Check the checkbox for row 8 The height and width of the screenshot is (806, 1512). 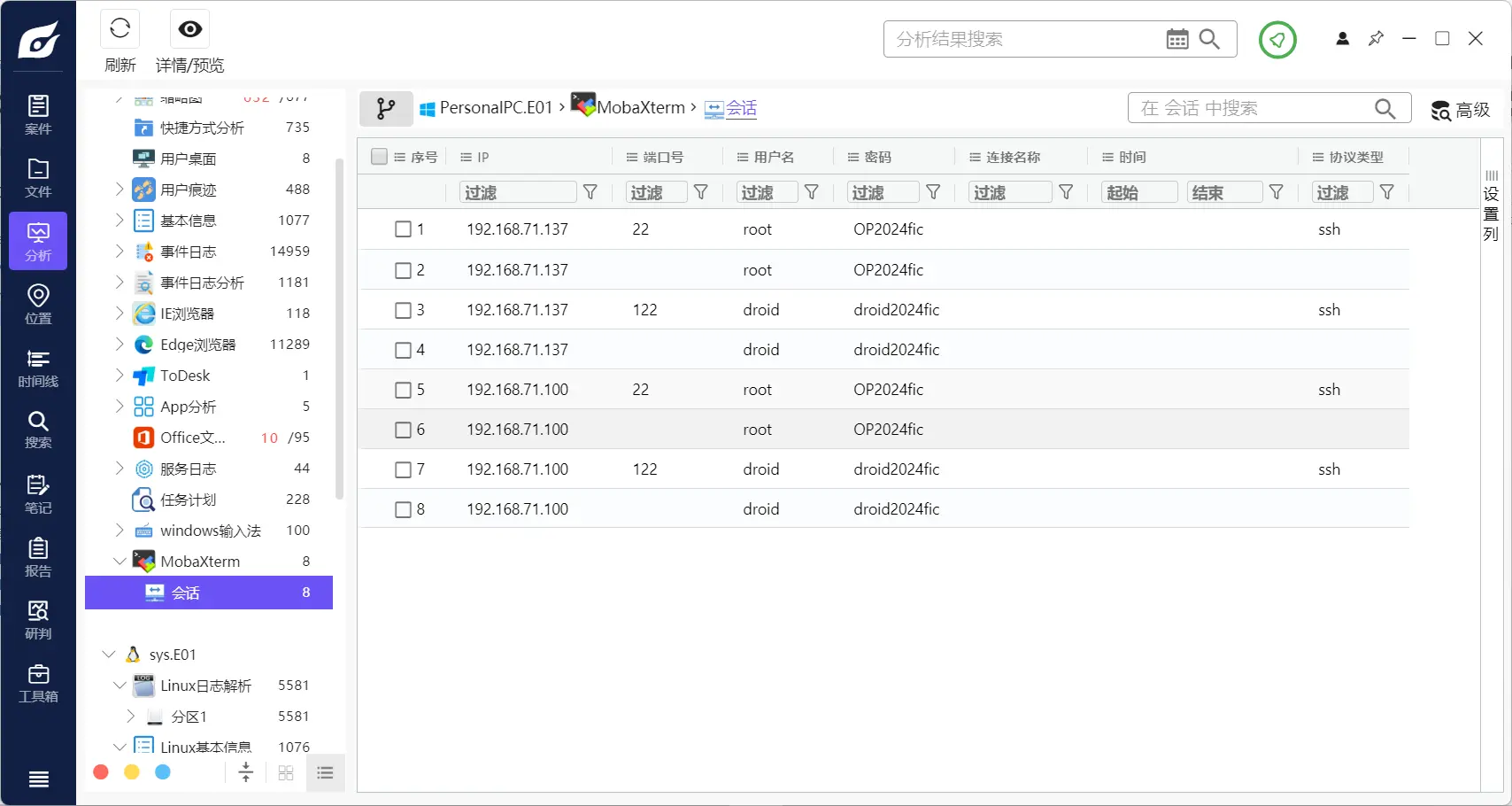coord(403,509)
